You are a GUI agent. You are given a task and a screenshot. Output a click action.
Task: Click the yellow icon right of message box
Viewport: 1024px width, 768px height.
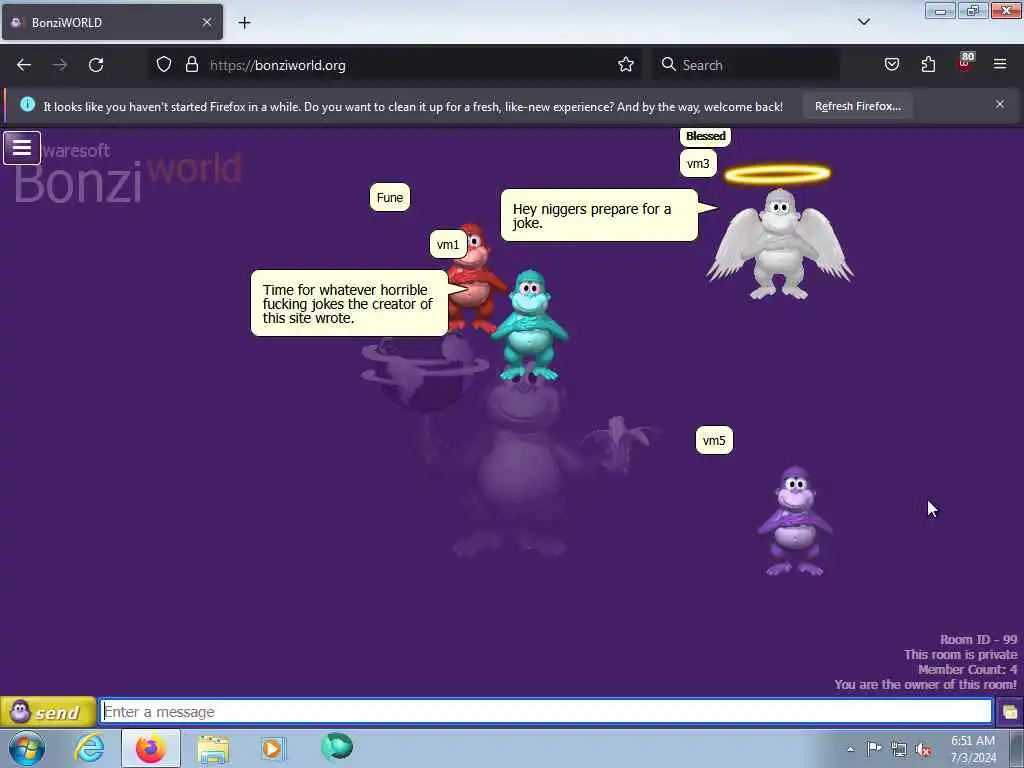(1010, 712)
